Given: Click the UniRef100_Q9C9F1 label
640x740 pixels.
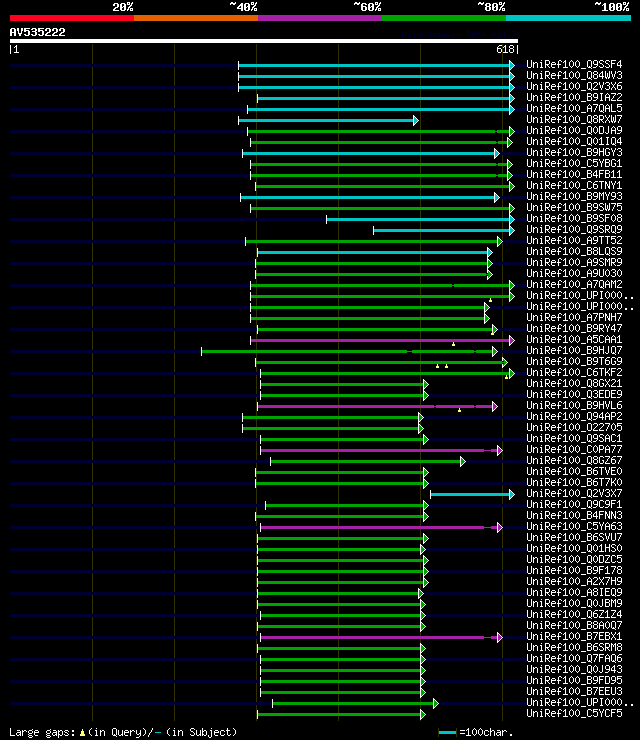Looking at the screenshot, I should (574, 504).
